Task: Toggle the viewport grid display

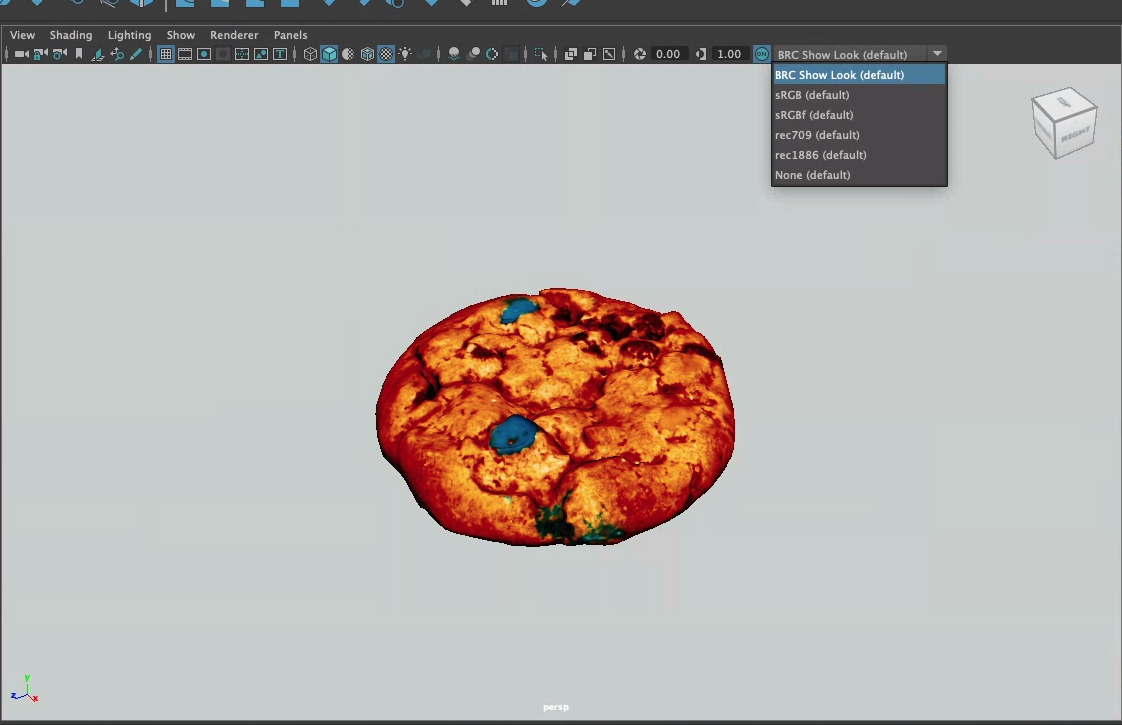Action: coord(166,54)
